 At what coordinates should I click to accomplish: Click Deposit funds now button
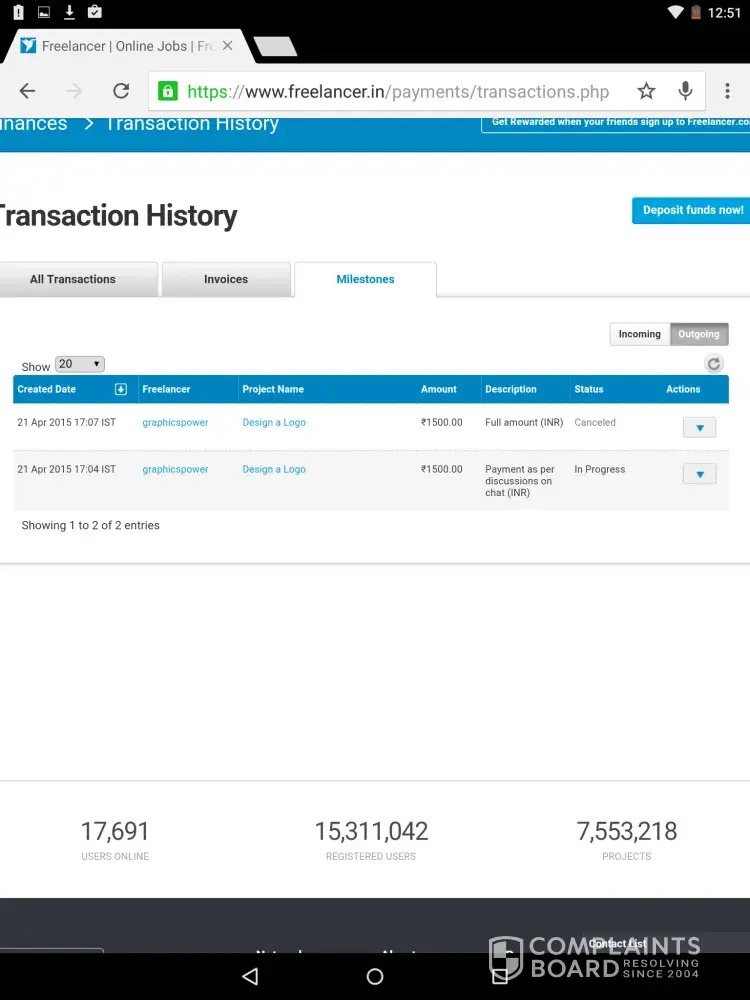[691, 210]
